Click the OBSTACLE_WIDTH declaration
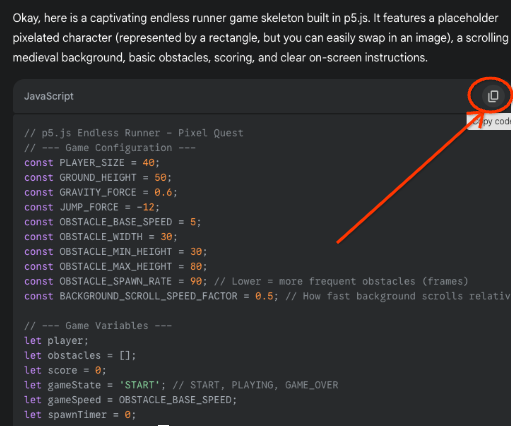This screenshot has width=513, height=426. (x=101, y=237)
